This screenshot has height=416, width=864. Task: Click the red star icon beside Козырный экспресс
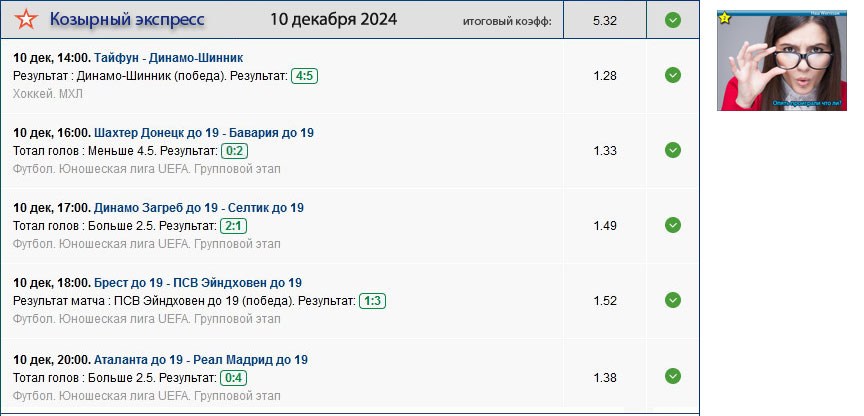coord(27,19)
